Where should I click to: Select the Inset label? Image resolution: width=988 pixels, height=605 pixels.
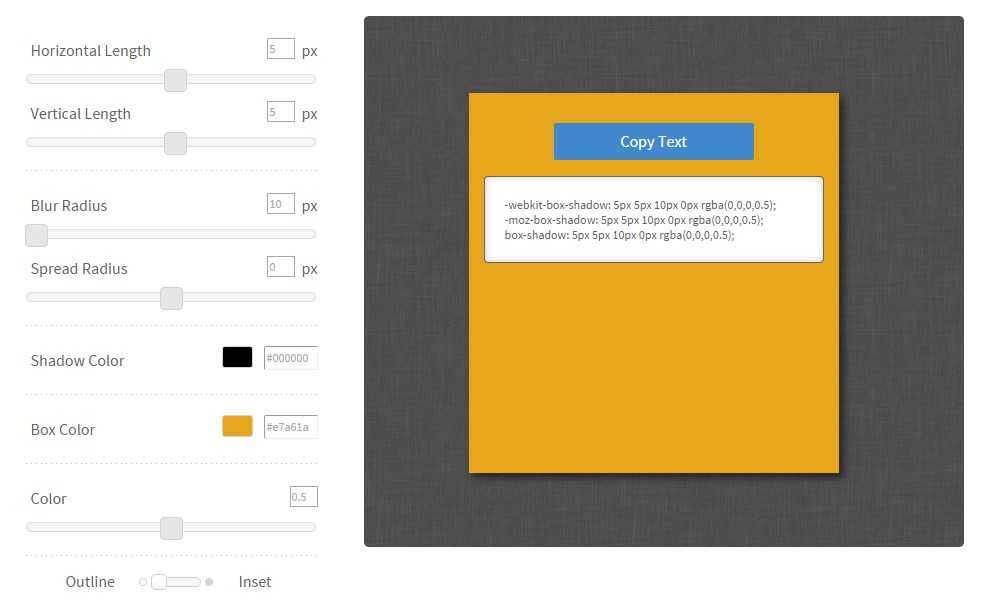(x=255, y=582)
